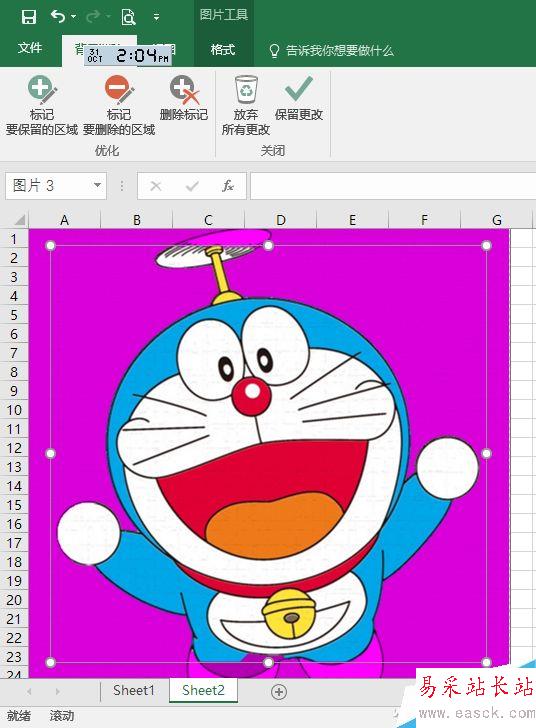Click the 告诉我你想要做什么 search box
The height and width of the screenshot is (728, 536).
click(340, 50)
